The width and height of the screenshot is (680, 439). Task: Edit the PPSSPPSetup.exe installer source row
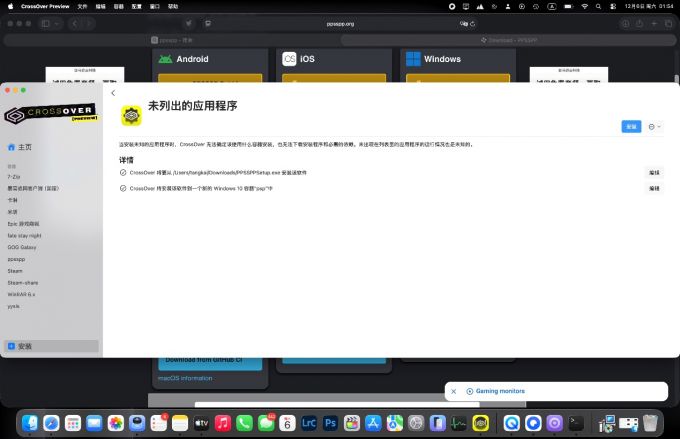point(654,173)
